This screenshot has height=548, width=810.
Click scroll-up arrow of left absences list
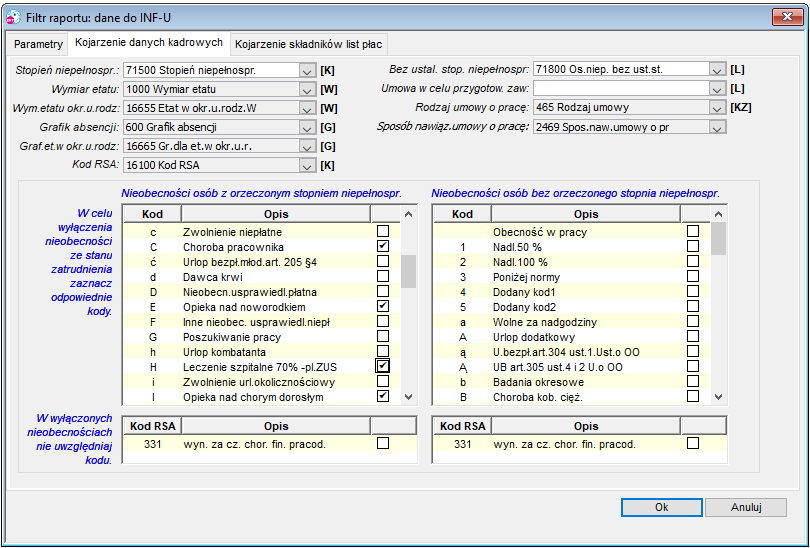pyautogui.click(x=409, y=214)
